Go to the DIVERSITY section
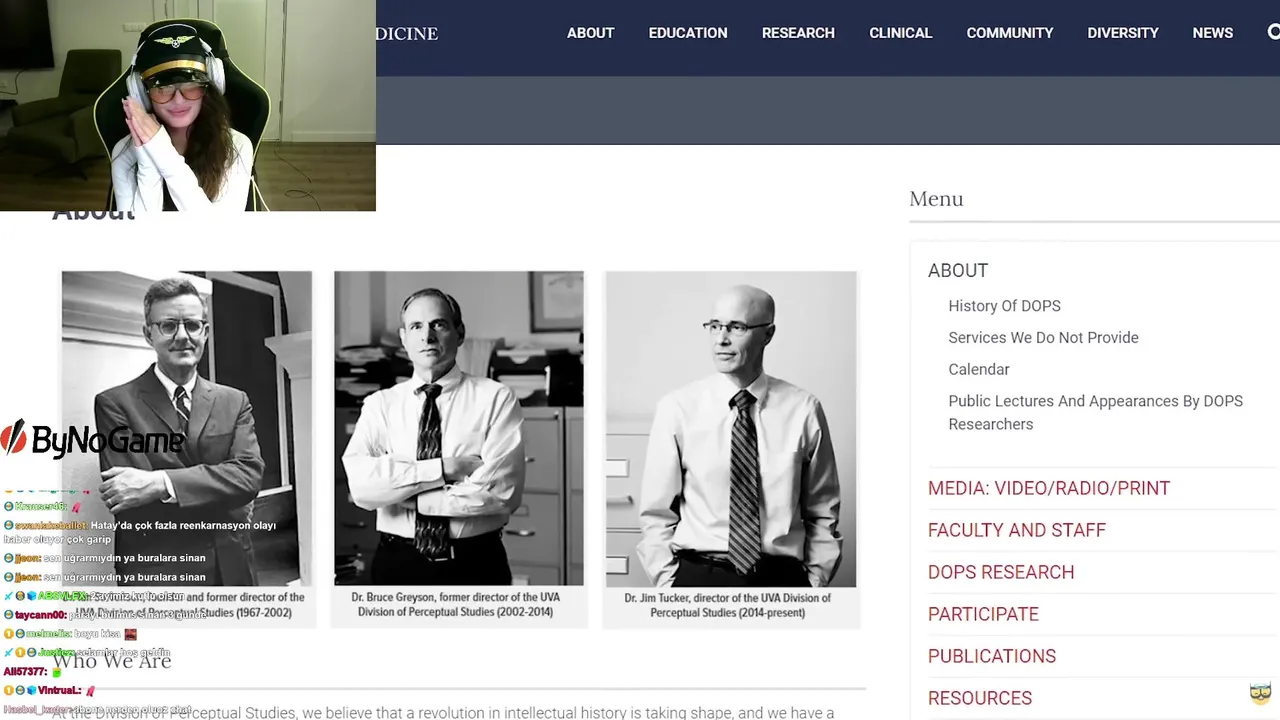 [x=1123, y=33]
